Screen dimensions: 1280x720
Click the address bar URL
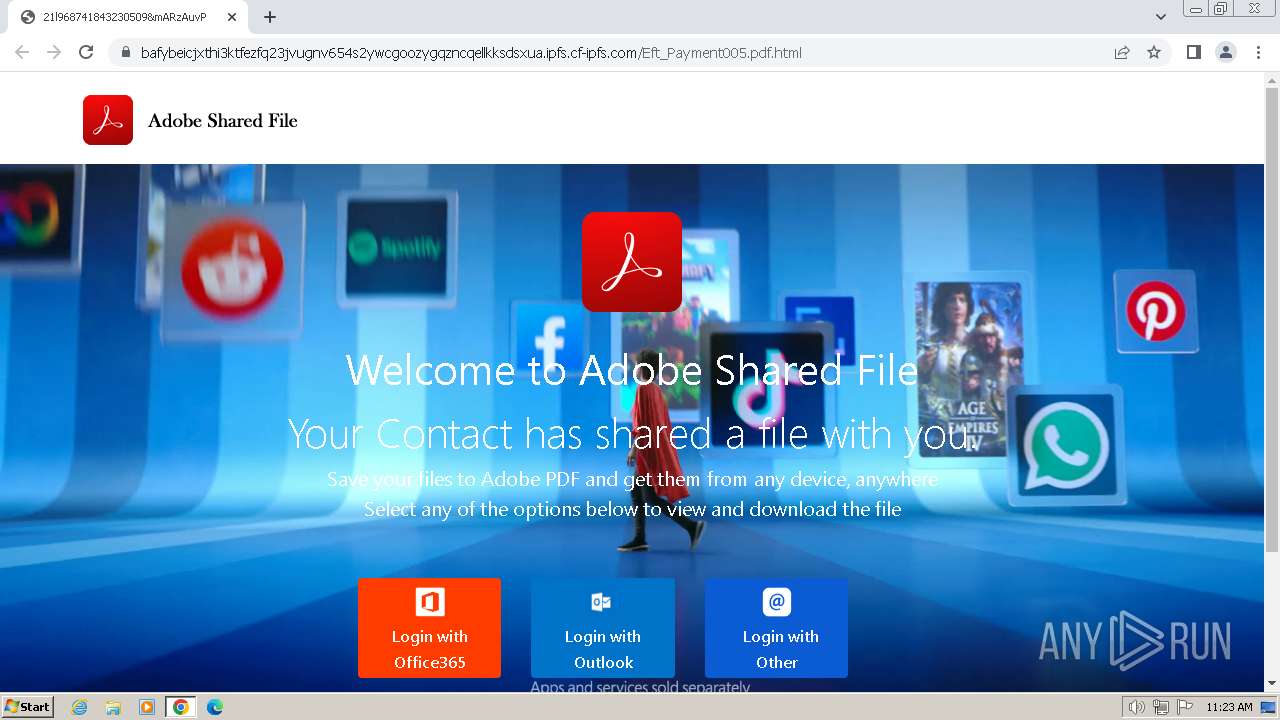471,53
